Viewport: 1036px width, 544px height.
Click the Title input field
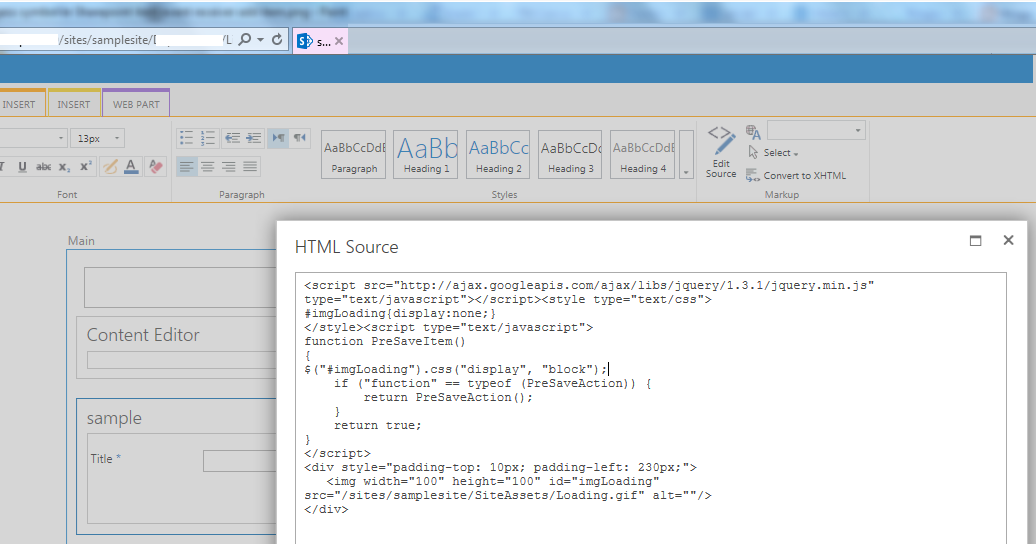coord(239,461)
